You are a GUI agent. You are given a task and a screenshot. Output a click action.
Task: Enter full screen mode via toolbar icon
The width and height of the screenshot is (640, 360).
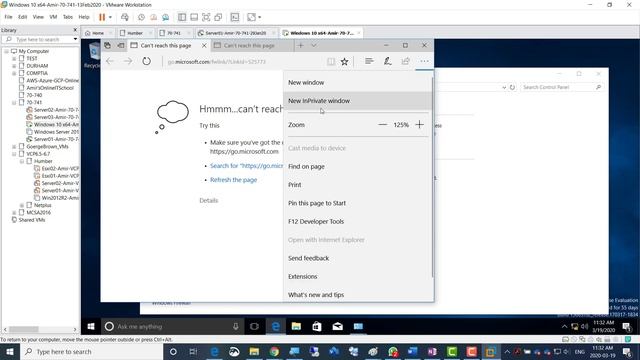click(x=206, y=17)
